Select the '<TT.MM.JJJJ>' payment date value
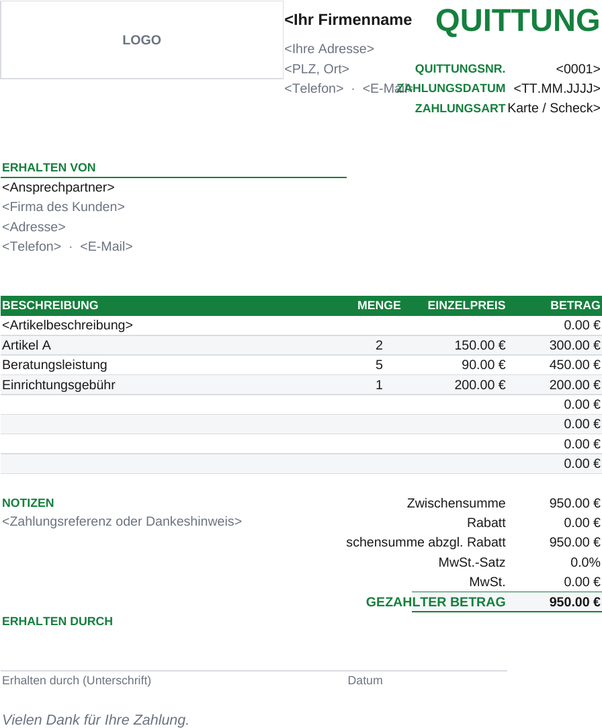This screenshot has width=602, height=728. click(x=557, y=88)
